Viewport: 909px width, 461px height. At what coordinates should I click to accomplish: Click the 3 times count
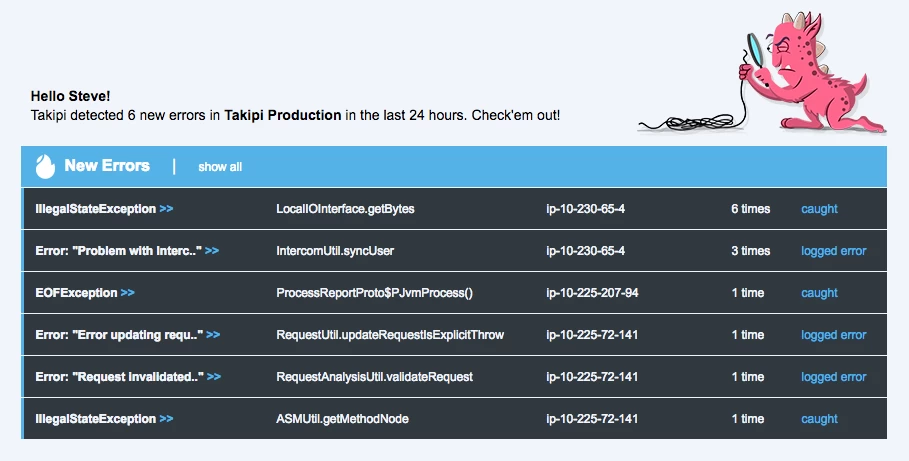(751, 251)
